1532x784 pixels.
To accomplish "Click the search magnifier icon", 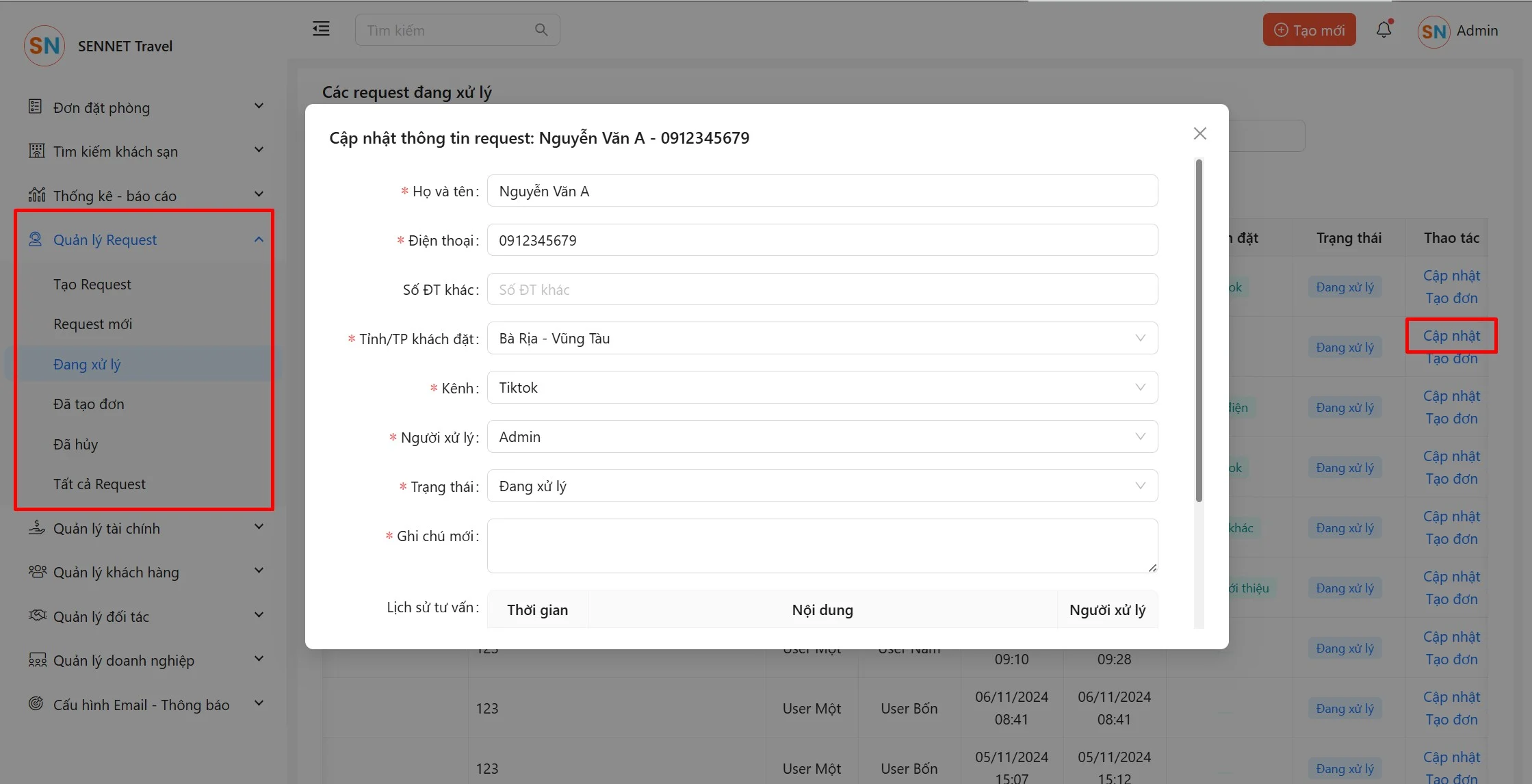I will (x=541, y=30).
